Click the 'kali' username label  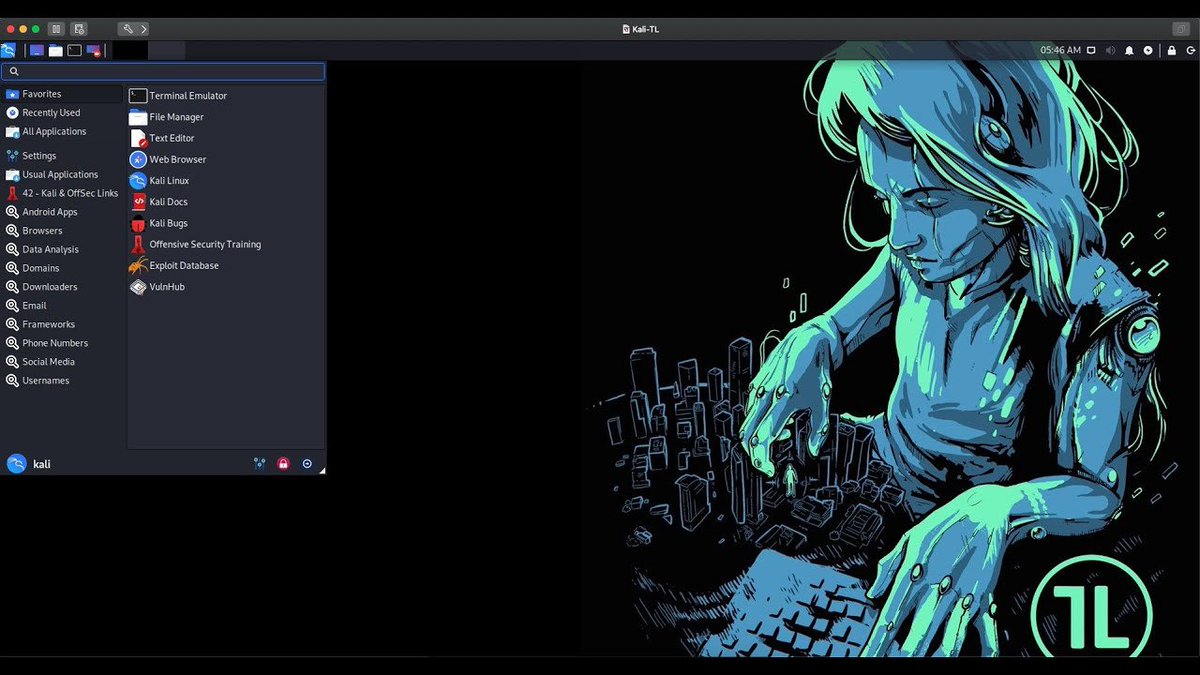pyautogui.click(x=42, y=464)
